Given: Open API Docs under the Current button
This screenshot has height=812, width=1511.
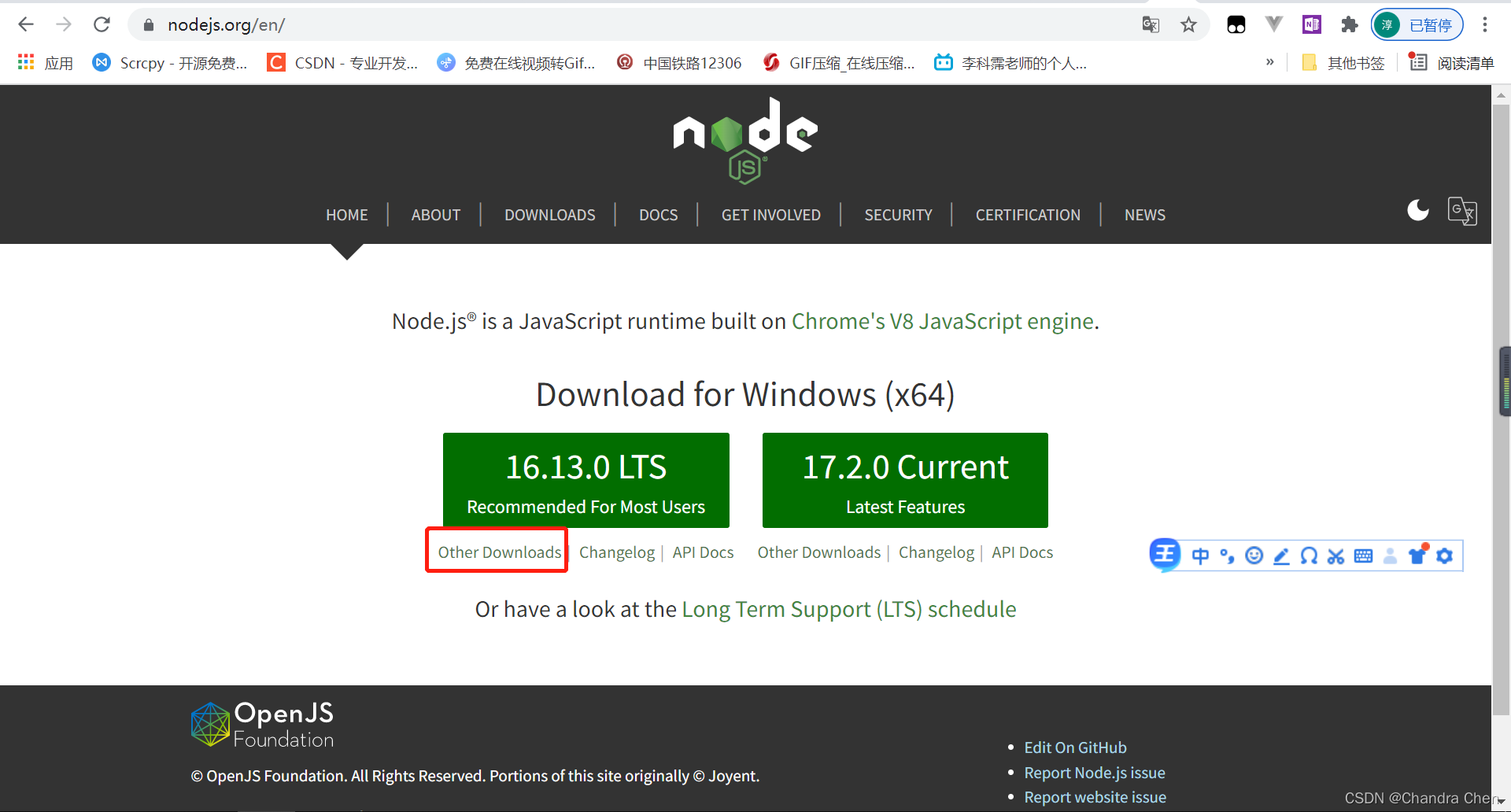Looking at the screenshot, I should [x=1022, y=552].
